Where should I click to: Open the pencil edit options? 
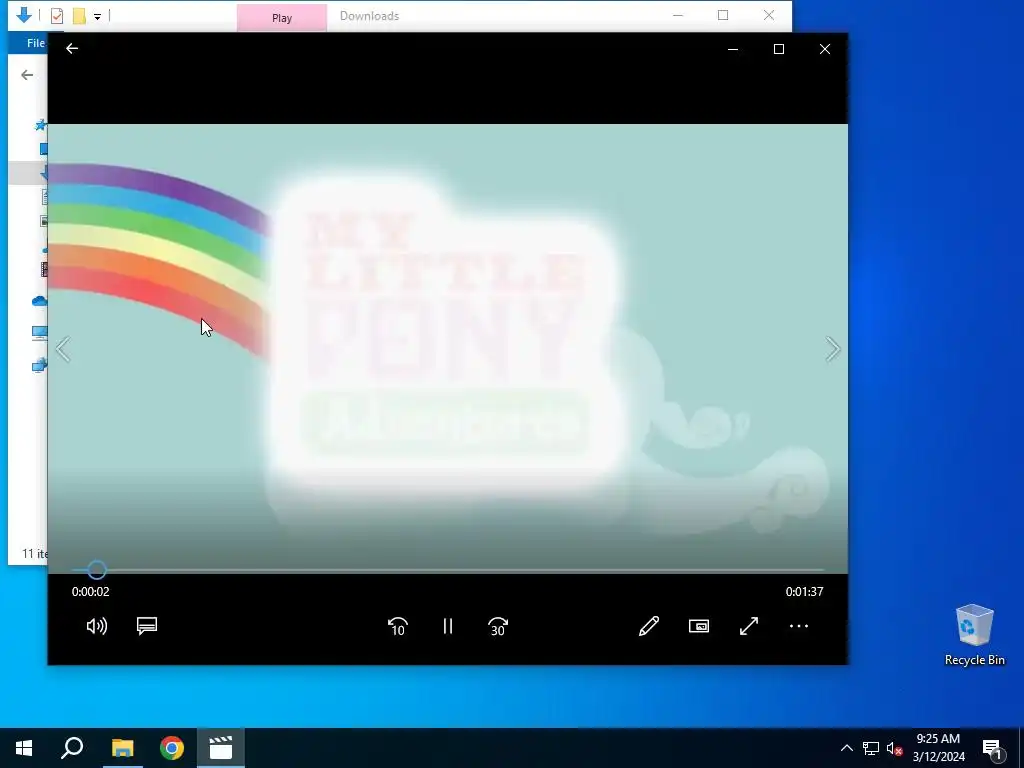(x=648, y=626)
